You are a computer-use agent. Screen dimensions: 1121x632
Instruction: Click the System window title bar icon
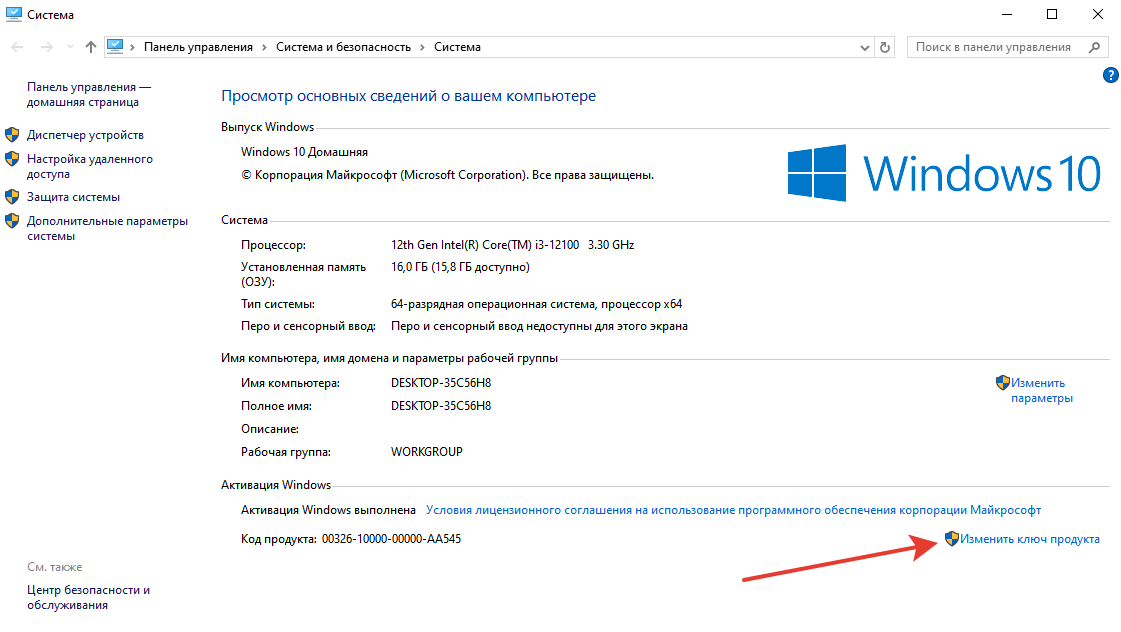coord(14,14)
